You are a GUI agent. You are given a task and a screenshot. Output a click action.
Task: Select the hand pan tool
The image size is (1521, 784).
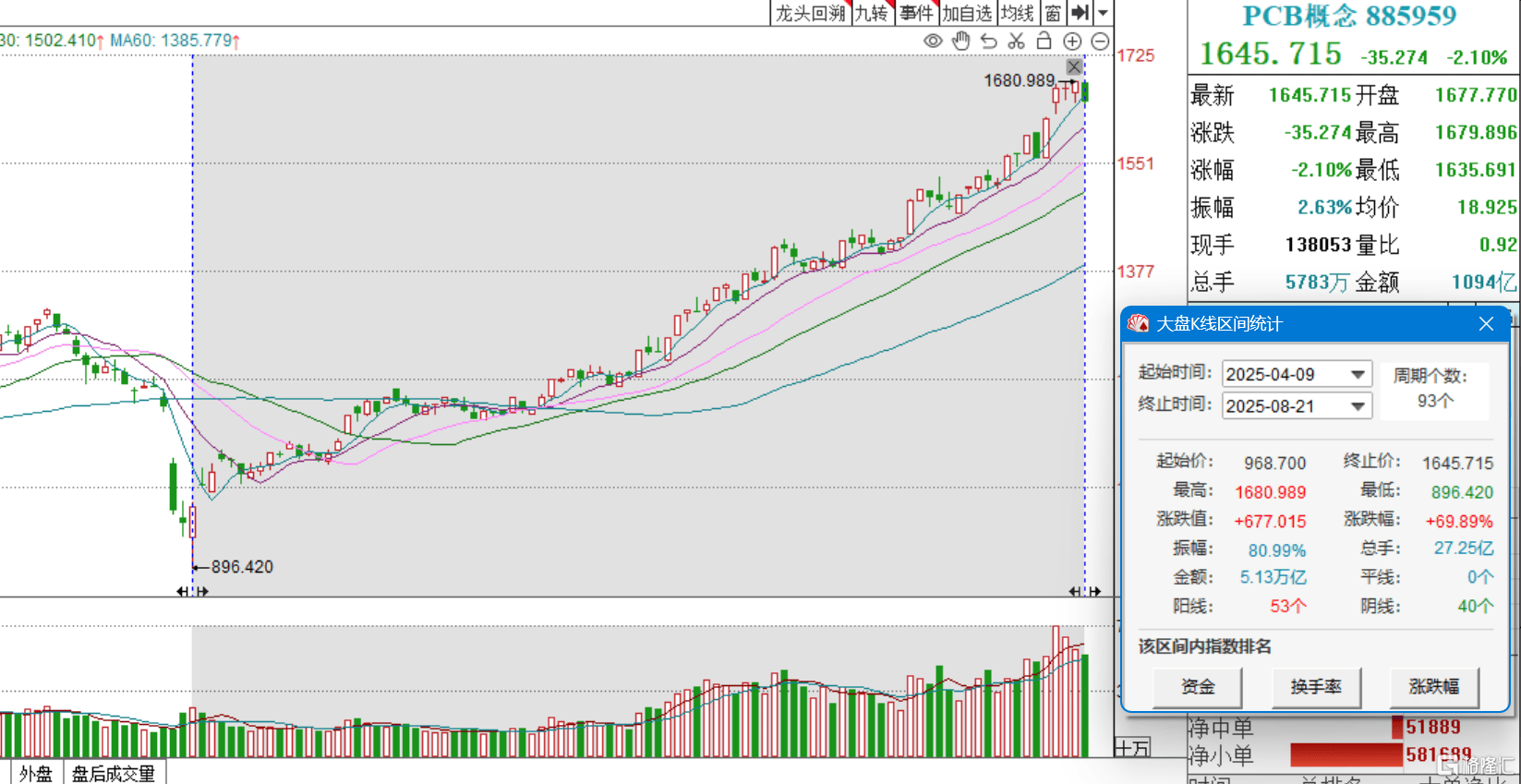point(961,41)
